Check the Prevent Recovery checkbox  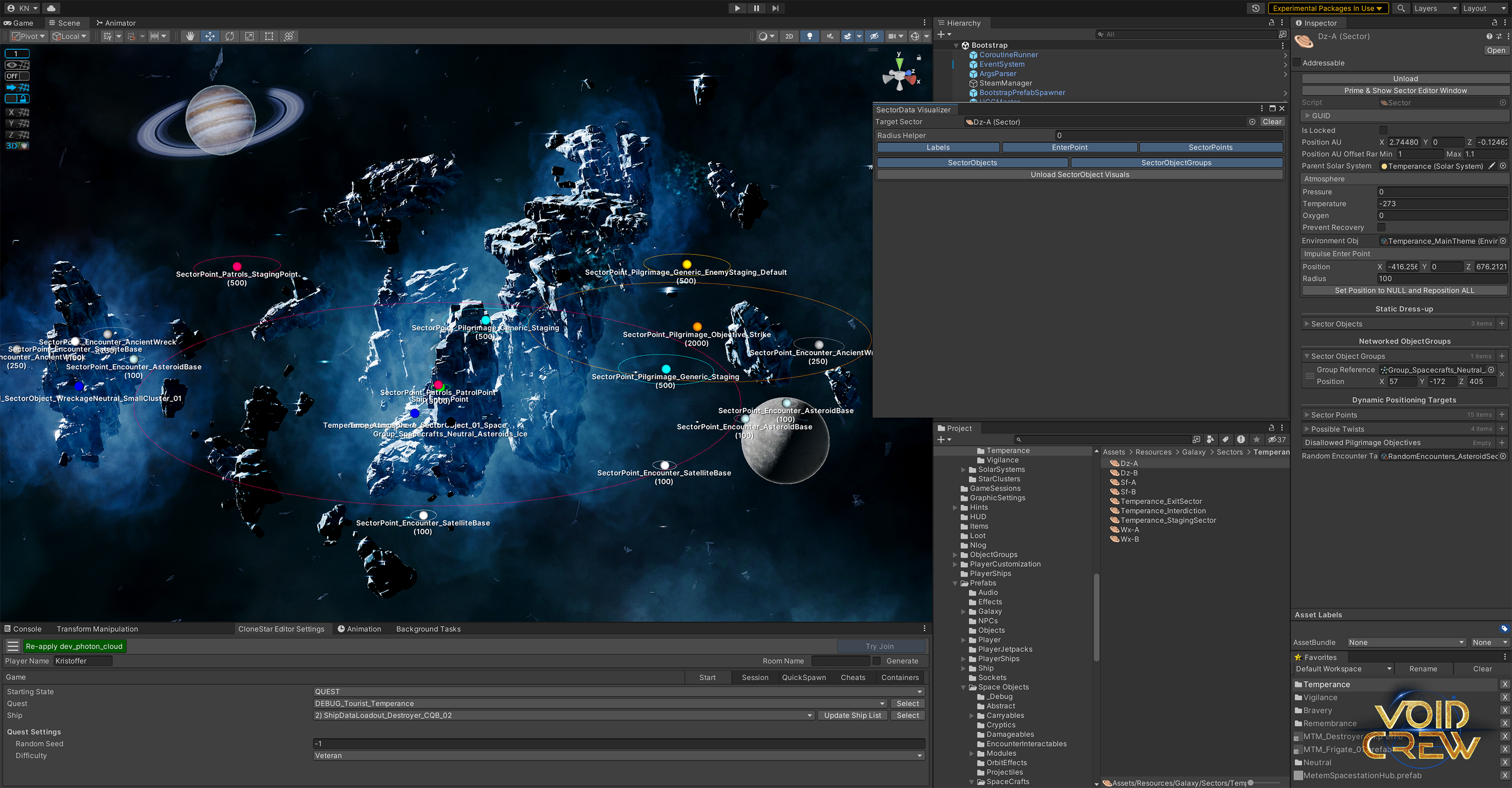(x=1381, y=227)
